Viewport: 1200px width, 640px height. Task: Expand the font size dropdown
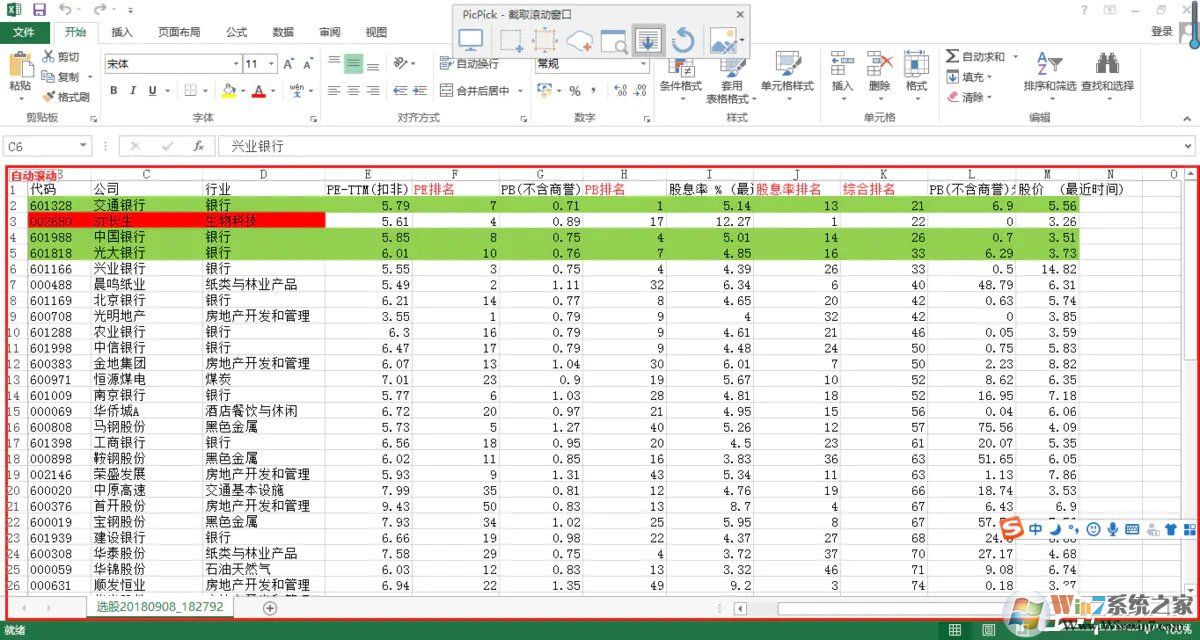pyautogui.click(x=271, y=64)
